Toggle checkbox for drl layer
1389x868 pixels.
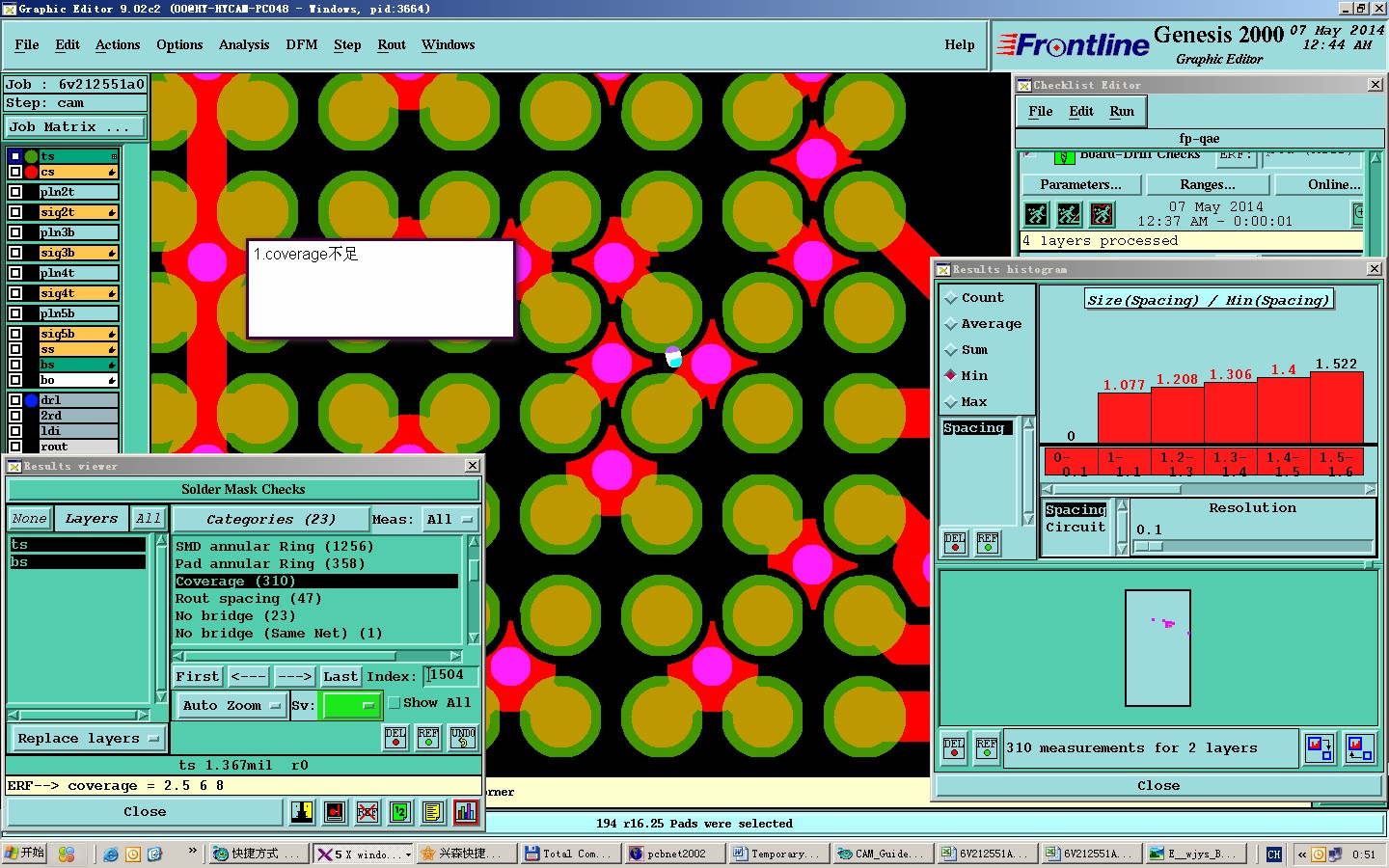[x=14, y=400]
